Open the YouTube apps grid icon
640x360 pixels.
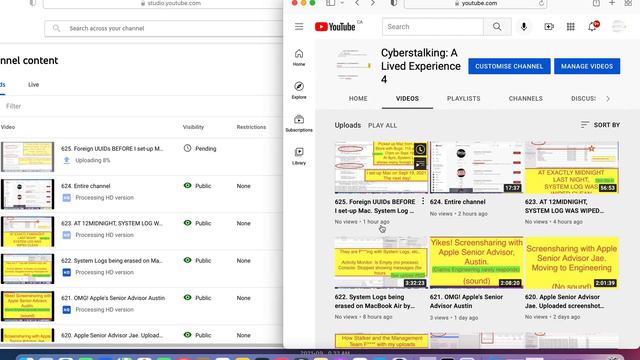click(571, 27)
